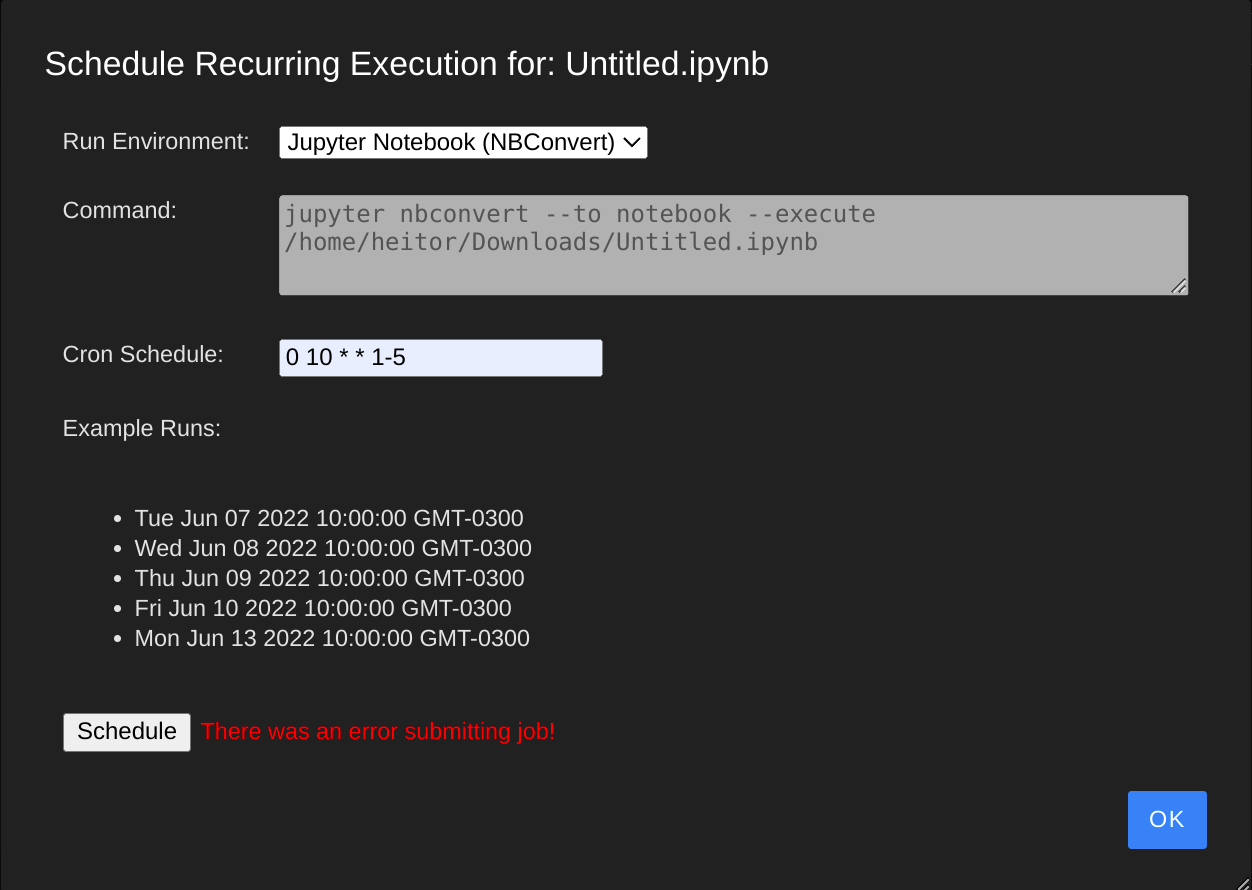This screenshot has height=890, width=1252.
Task: Select the Tue Jun 07 example run
Action: (329, 518)
